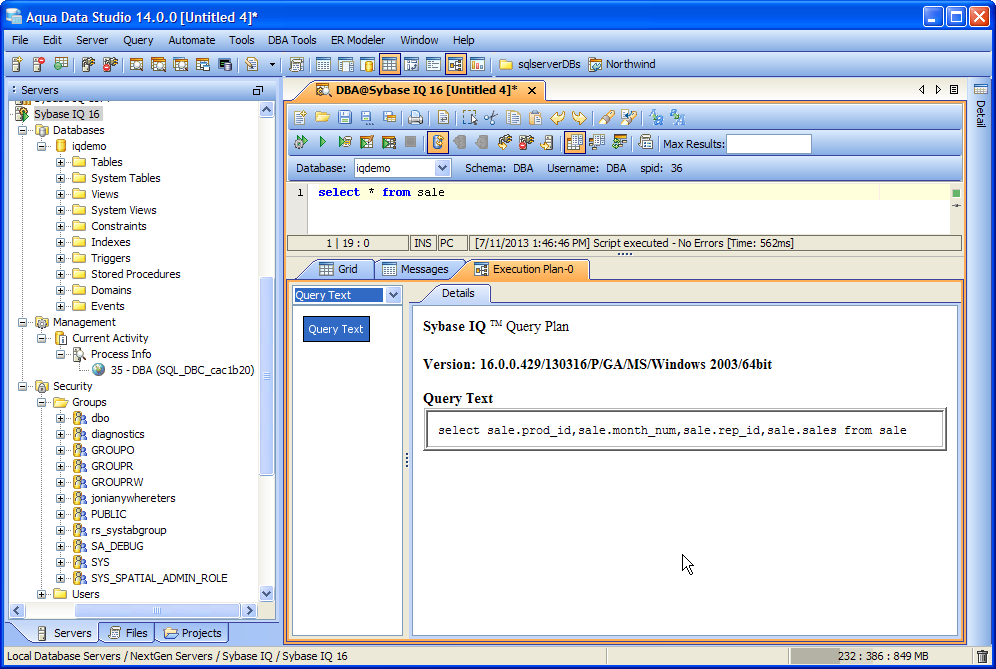Click the Select All dashed-rectangle icon
996x669 pixels.
coord(469,118)
